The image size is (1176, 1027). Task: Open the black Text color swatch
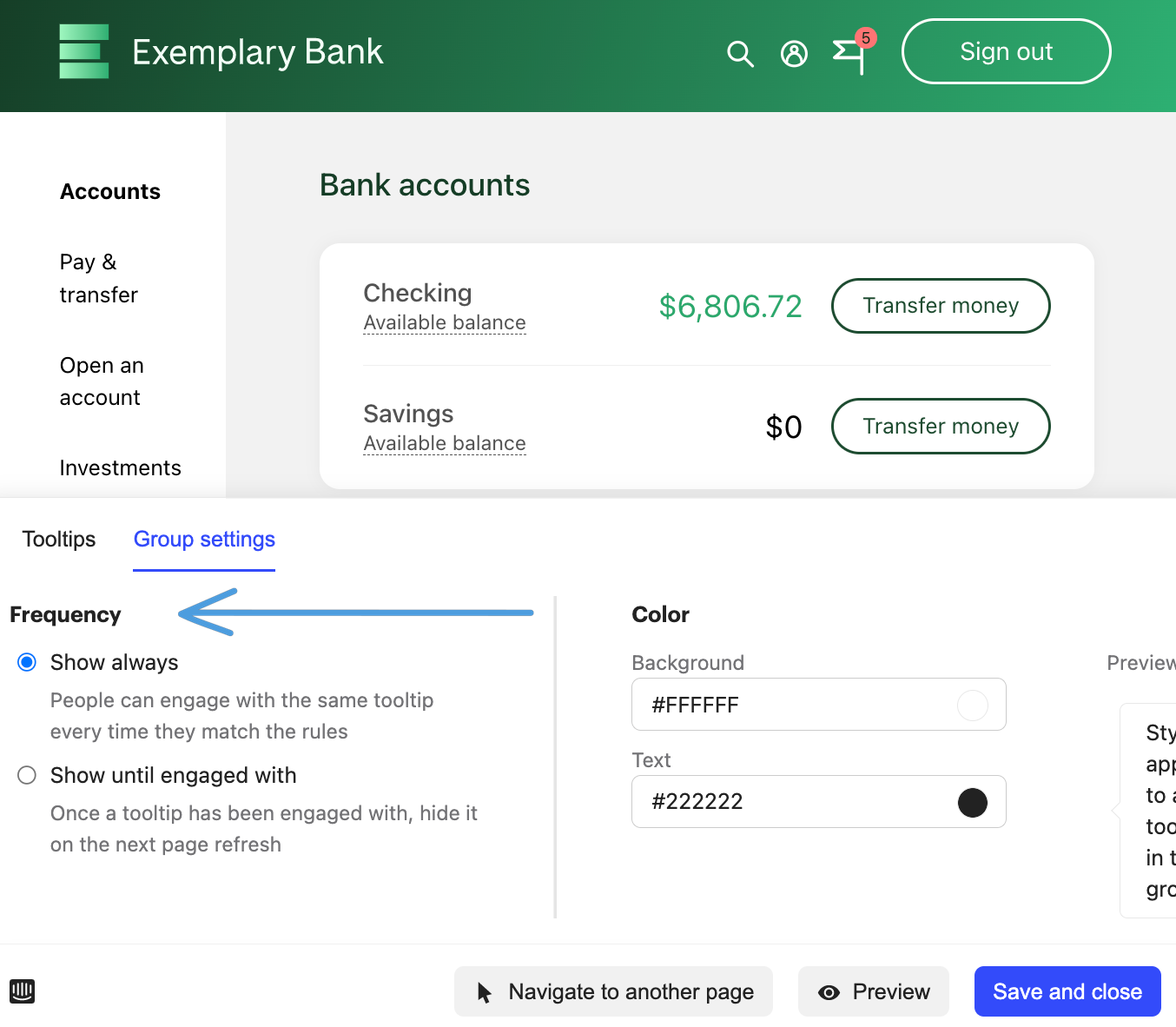click(x=972, y=802)
